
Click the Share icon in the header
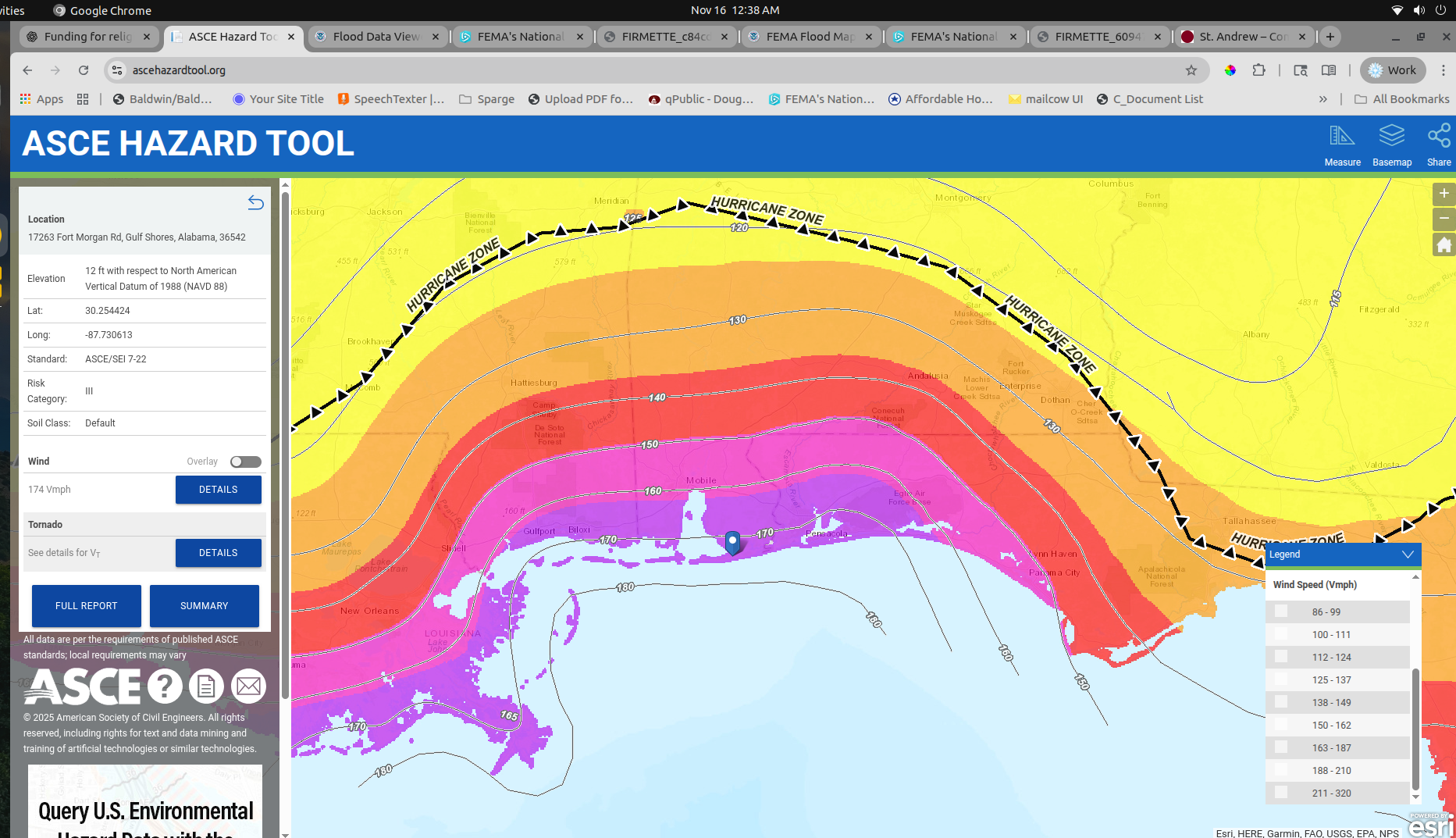pos(1438,144)
